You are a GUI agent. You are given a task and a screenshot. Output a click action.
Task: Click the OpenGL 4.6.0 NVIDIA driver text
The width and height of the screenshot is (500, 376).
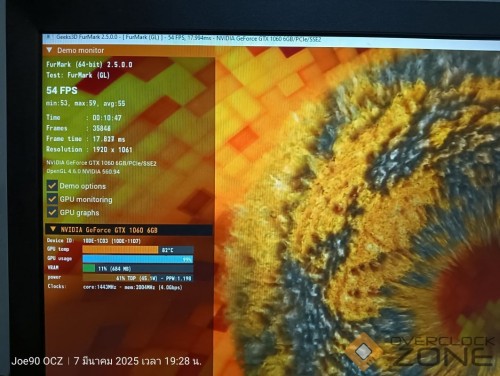[x=83, y=171]
